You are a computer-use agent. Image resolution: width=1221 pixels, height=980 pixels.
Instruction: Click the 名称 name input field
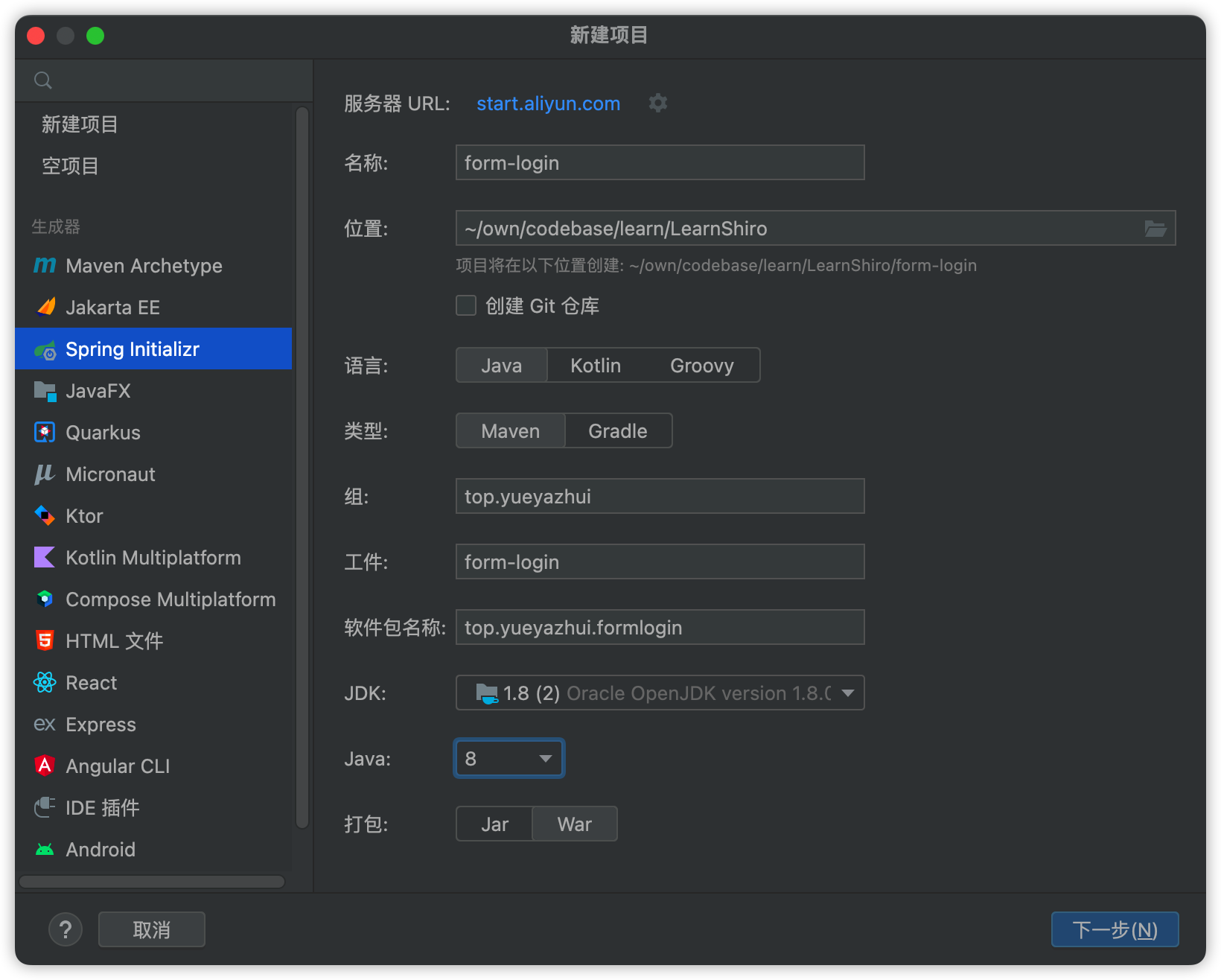[660, 162]
